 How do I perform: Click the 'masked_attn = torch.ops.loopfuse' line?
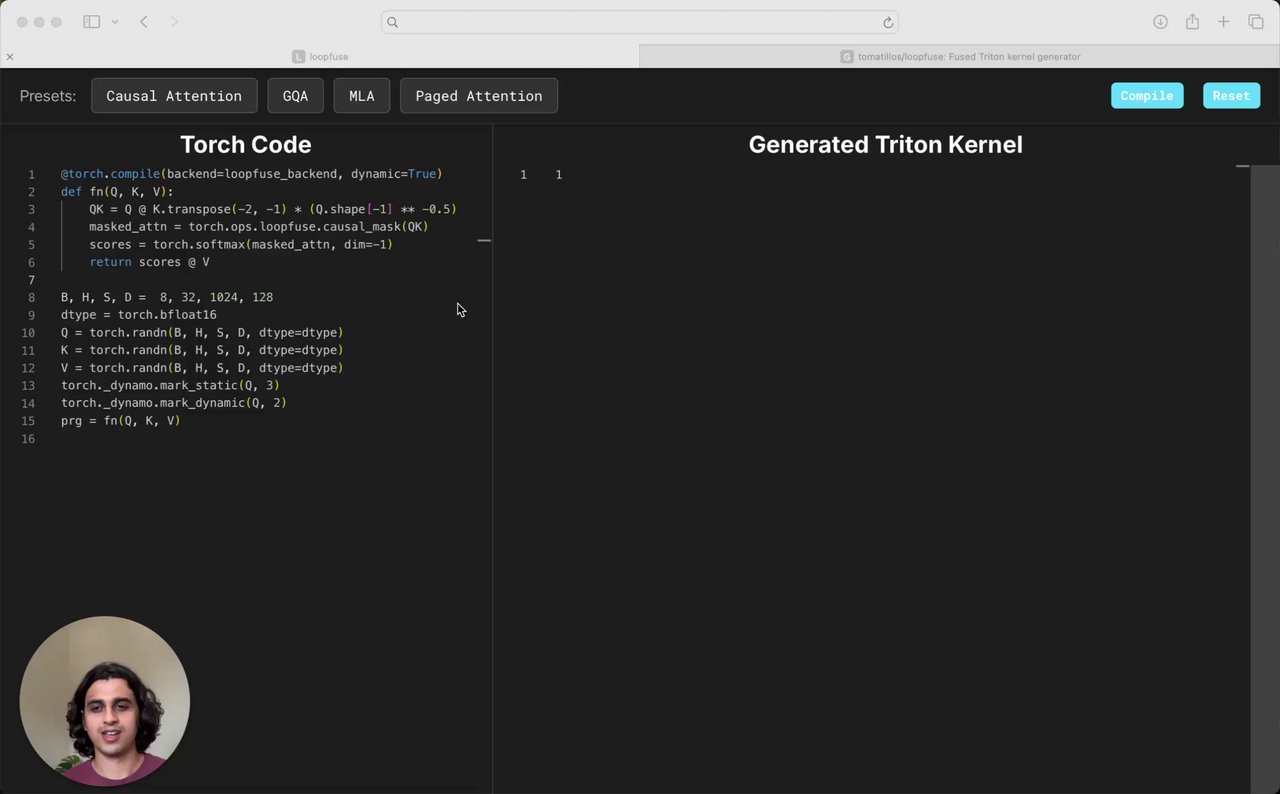[258, 227]
